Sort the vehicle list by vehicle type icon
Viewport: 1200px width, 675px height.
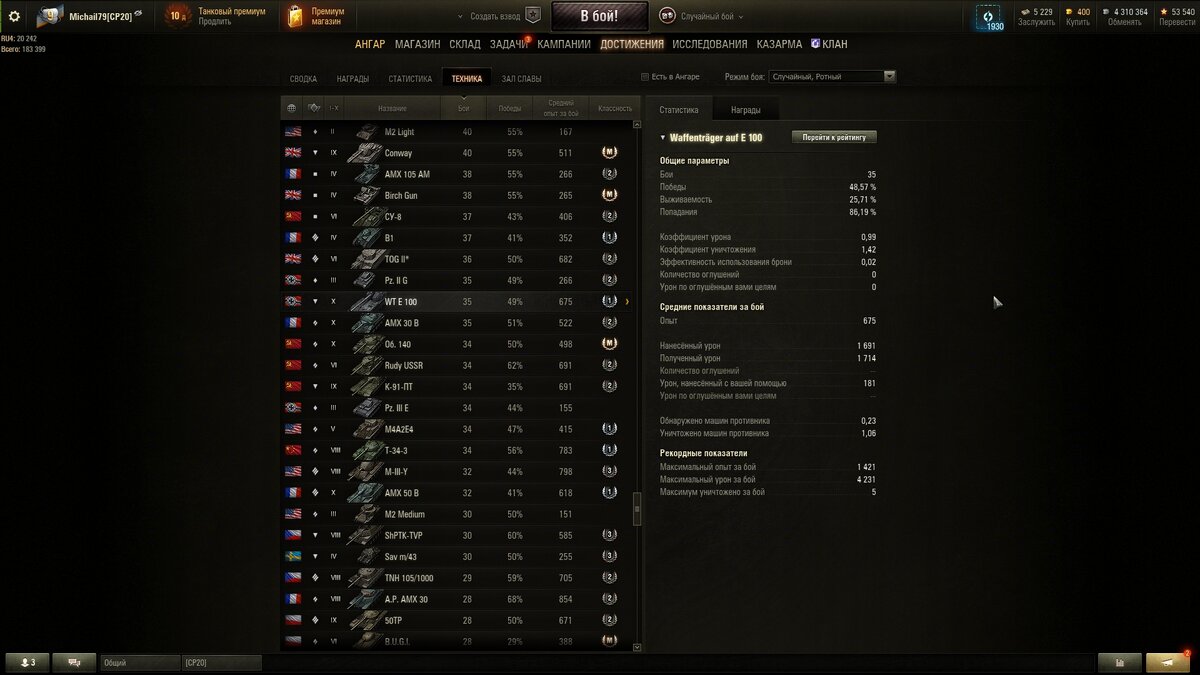[x=314, y=108]
